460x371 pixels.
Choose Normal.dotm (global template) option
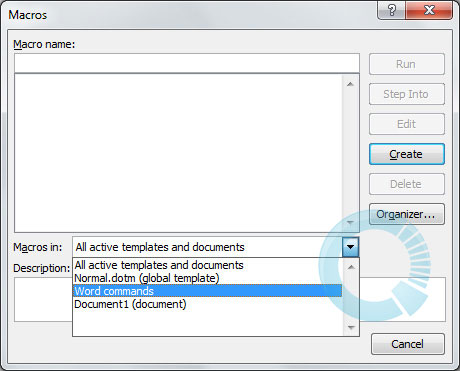click(x=207, y=278)
